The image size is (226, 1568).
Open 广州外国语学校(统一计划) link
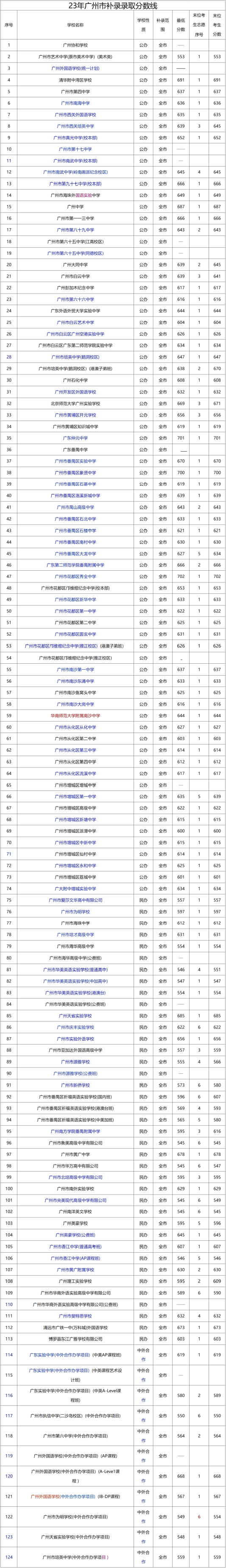(x=75, y=68)
